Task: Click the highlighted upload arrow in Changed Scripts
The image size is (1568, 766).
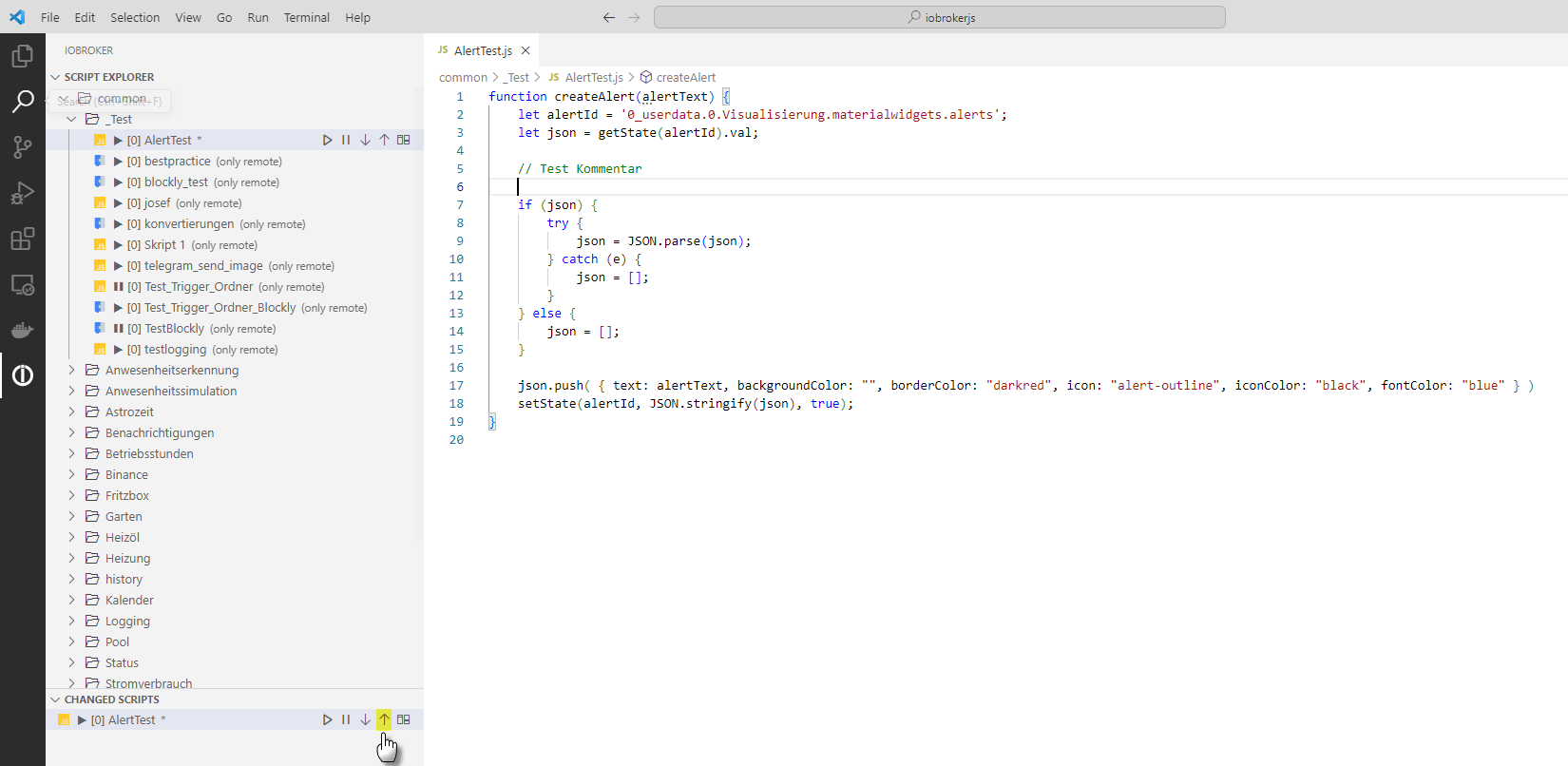Action: (x=384, y=719)
